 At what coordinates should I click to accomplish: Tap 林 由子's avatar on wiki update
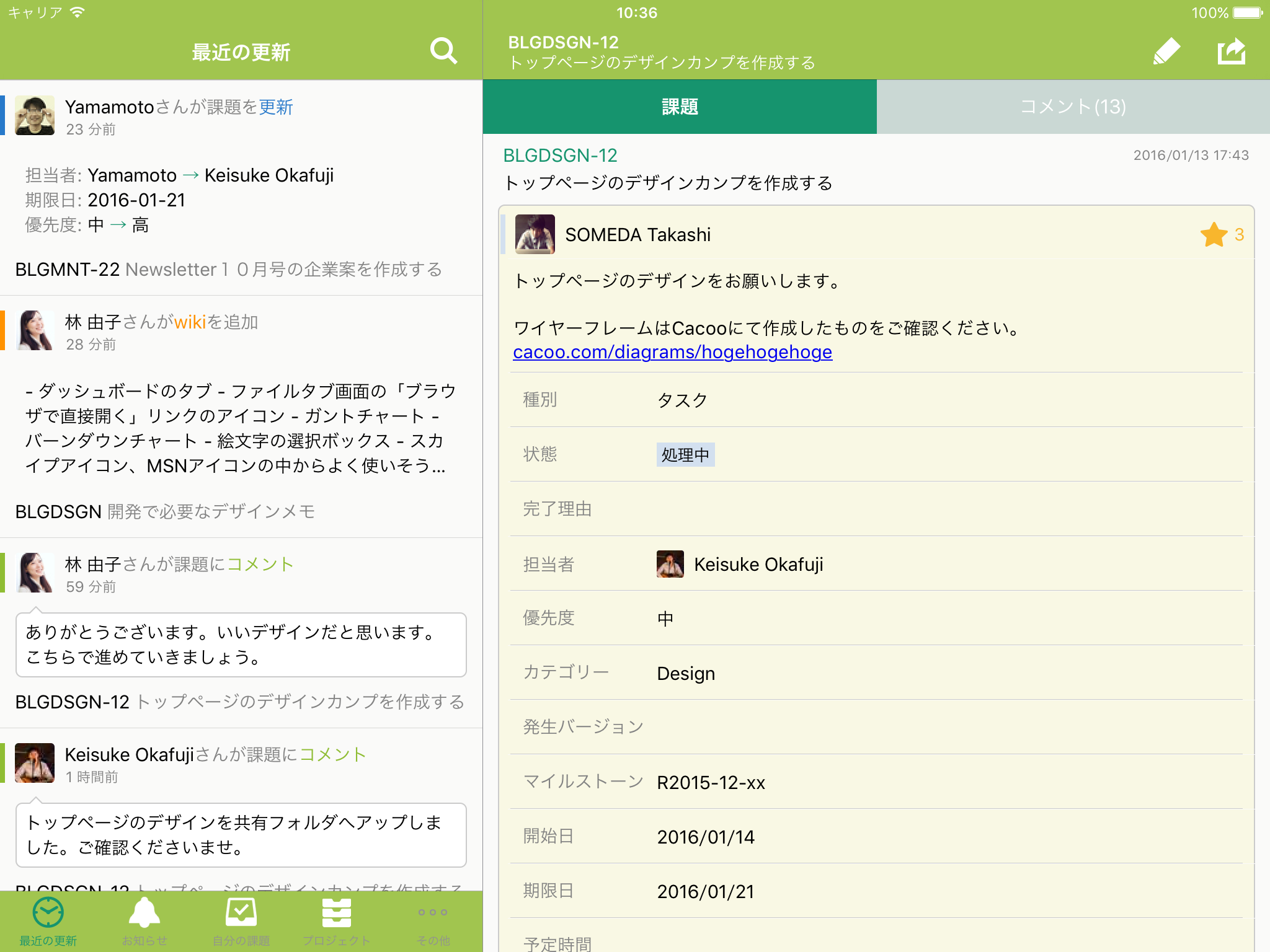point(35,330)
